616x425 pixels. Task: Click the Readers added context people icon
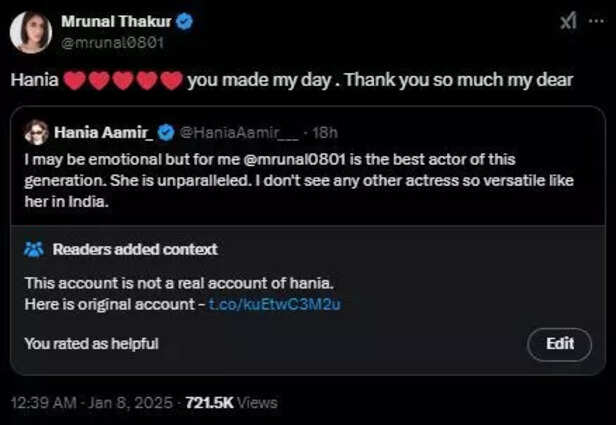click(33, 249)
